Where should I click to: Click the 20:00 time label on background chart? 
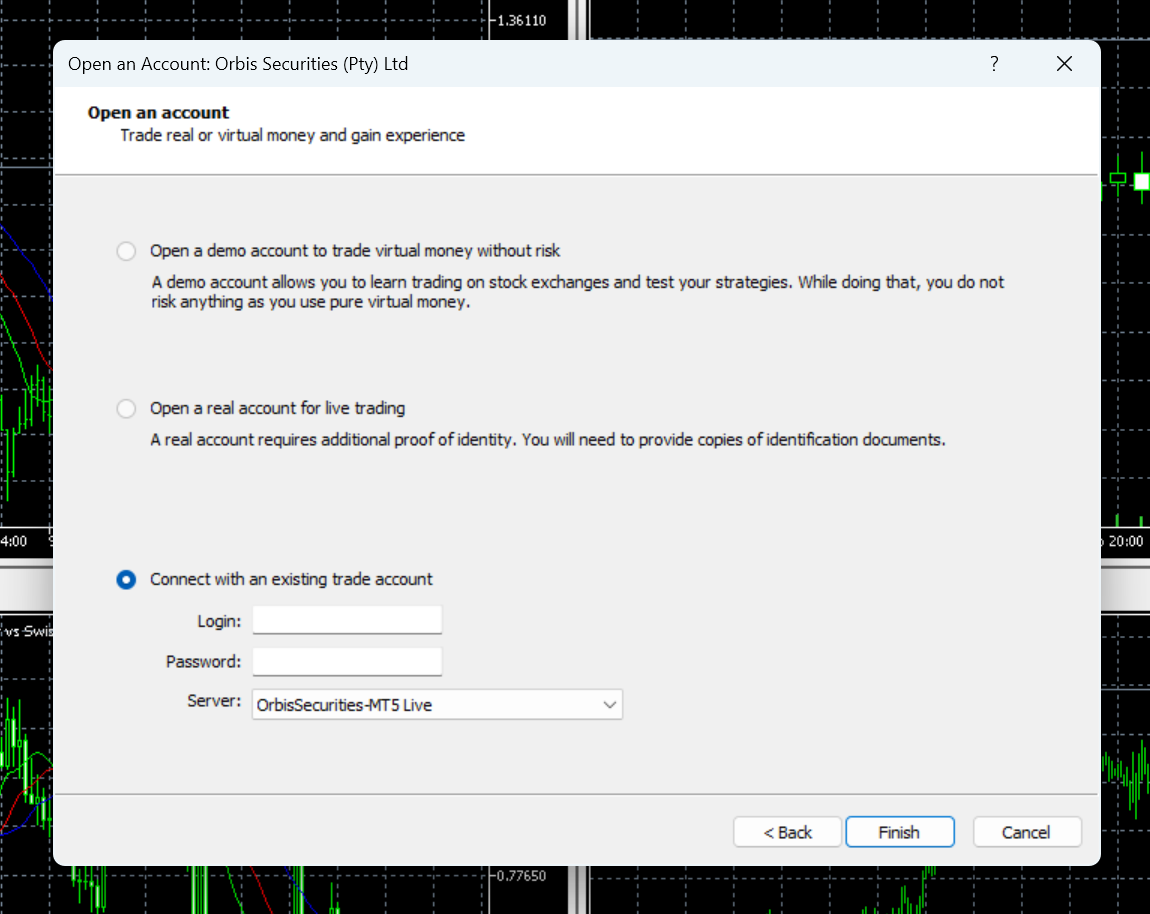coord(1126,541)
